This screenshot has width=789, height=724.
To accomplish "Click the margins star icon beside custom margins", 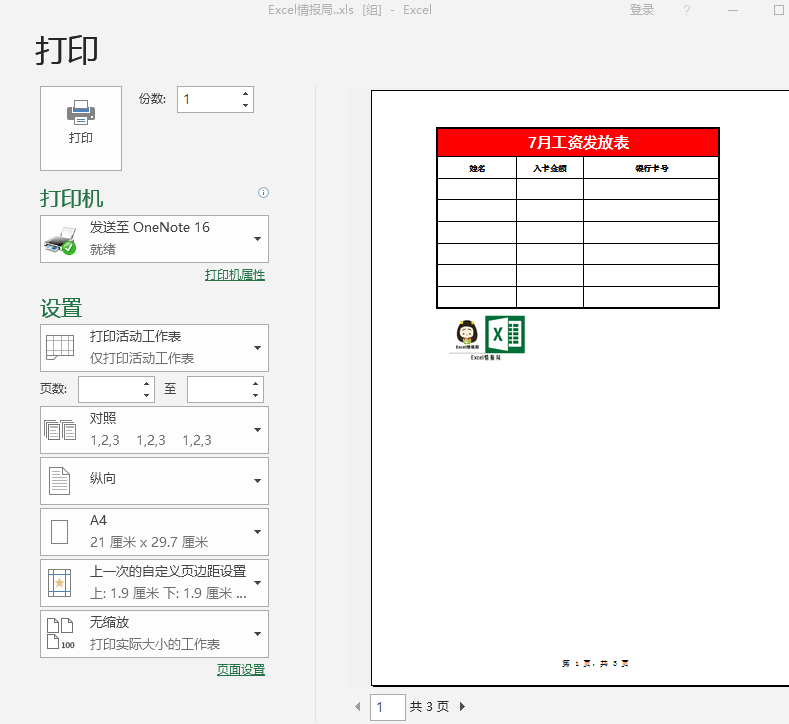I will (59, 583).
